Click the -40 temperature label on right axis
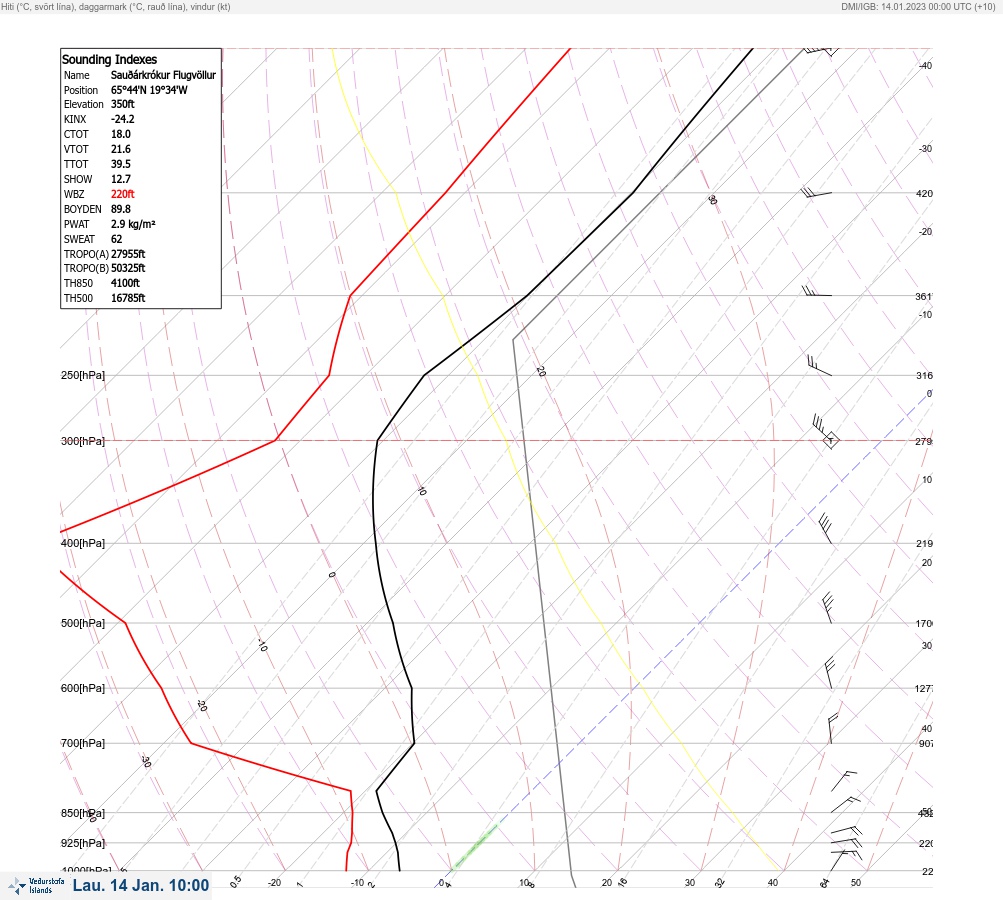This screenshot has height=900, width=1003. click(925, 65)
